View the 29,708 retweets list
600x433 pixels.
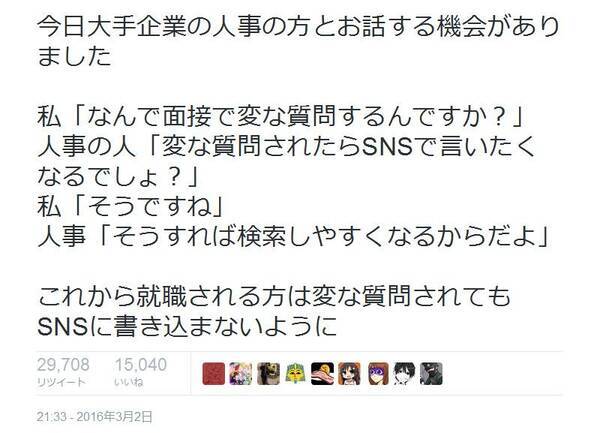coord(63,365)
